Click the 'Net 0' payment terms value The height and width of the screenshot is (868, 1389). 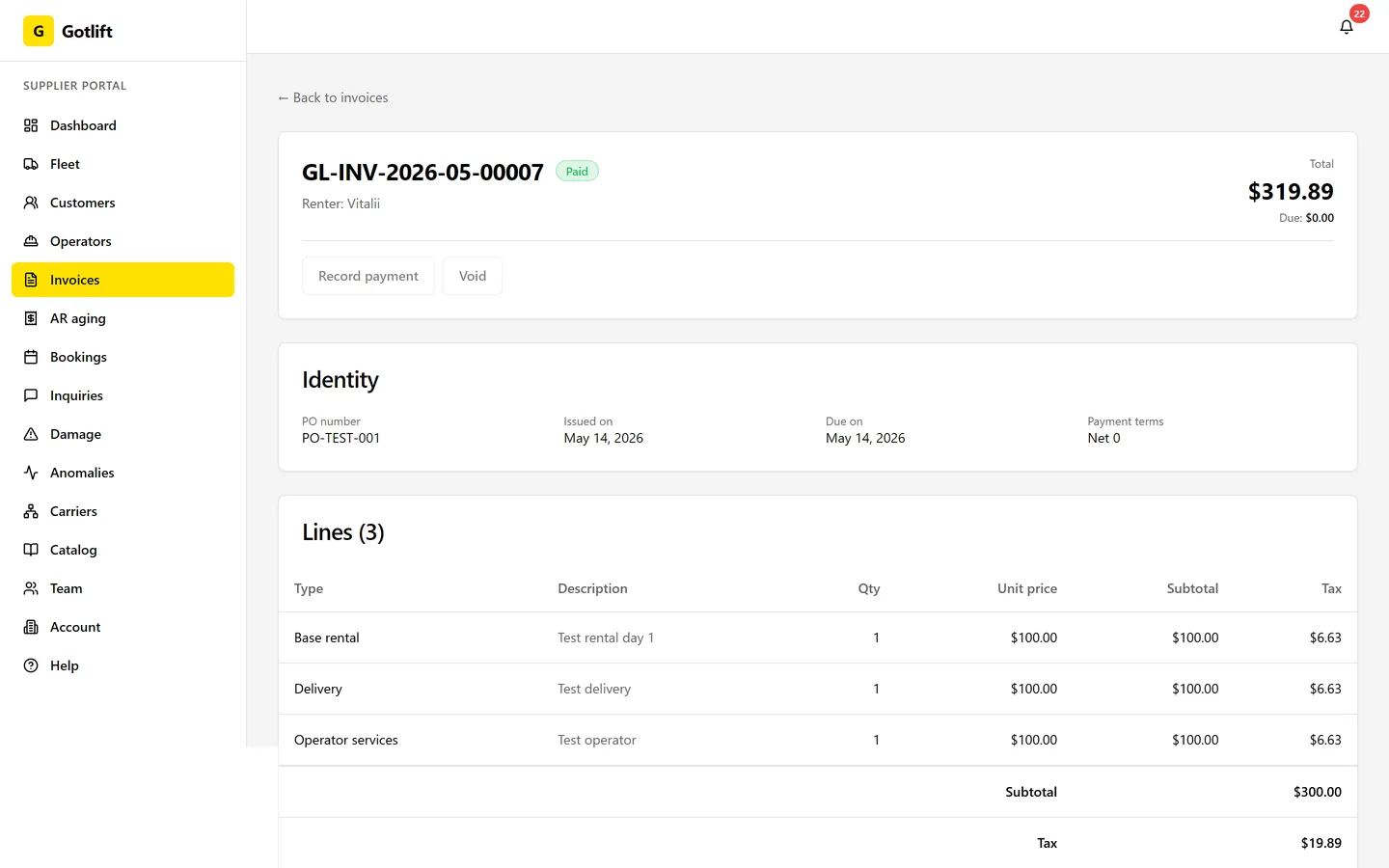pyautogui.click(x=1104, y=438)
